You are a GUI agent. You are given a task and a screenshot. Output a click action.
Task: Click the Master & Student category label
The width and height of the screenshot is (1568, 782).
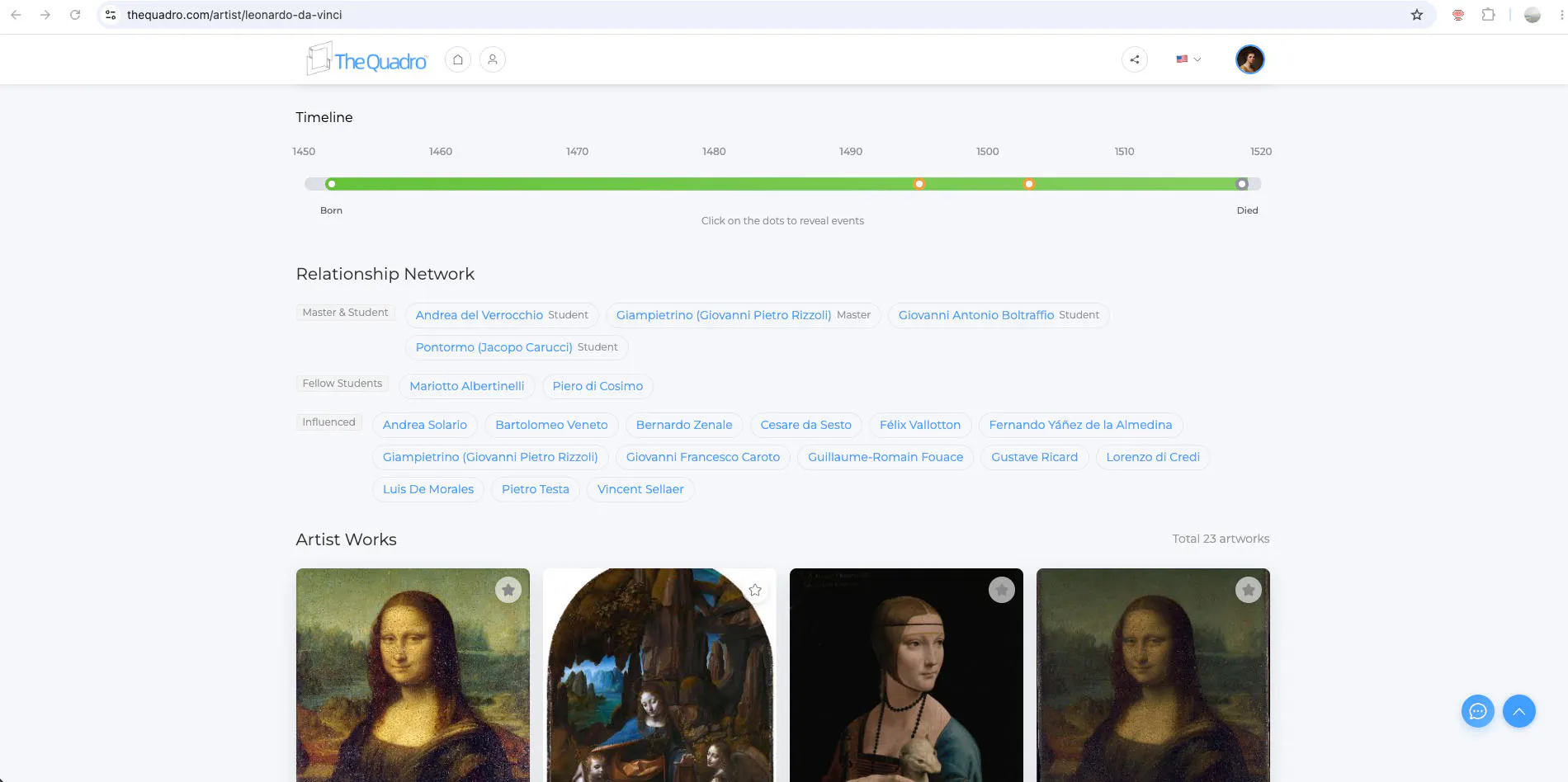[345, 313]
